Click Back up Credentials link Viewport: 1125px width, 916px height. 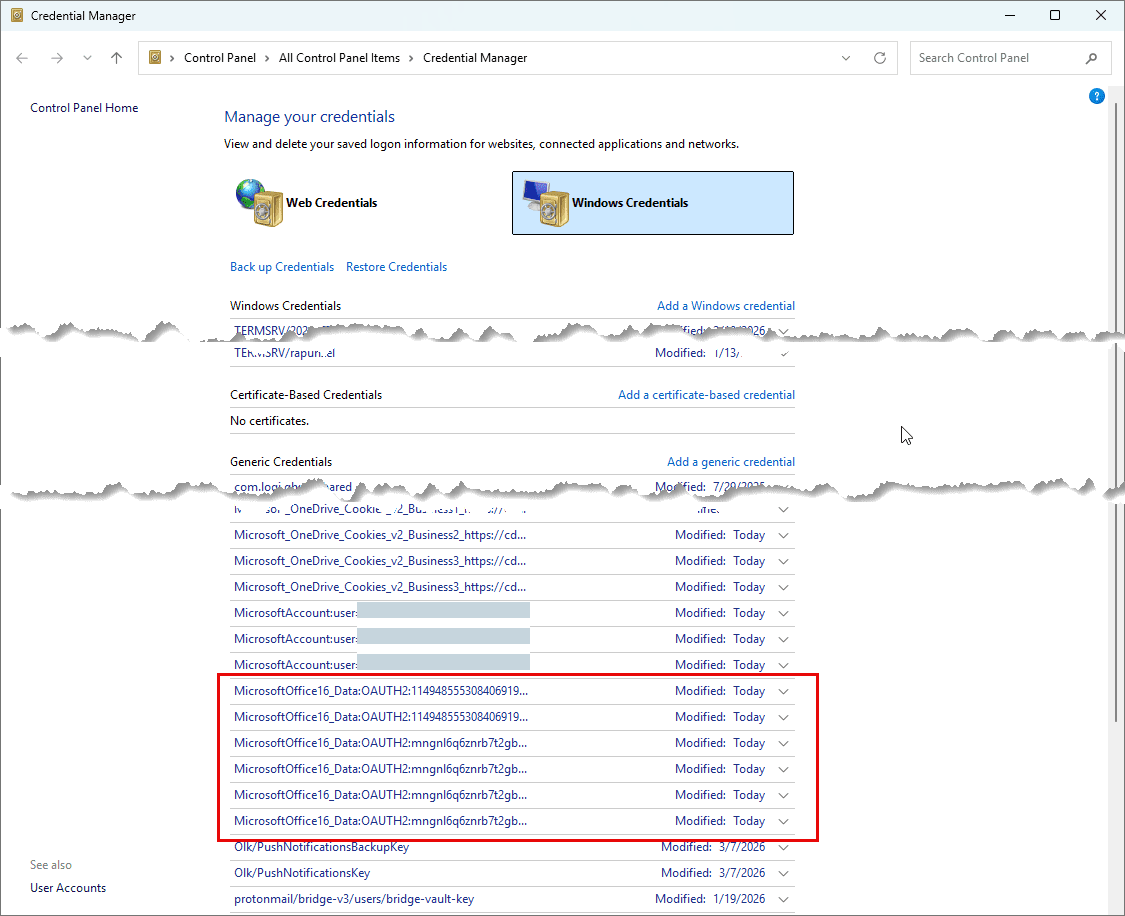(282, 267)
